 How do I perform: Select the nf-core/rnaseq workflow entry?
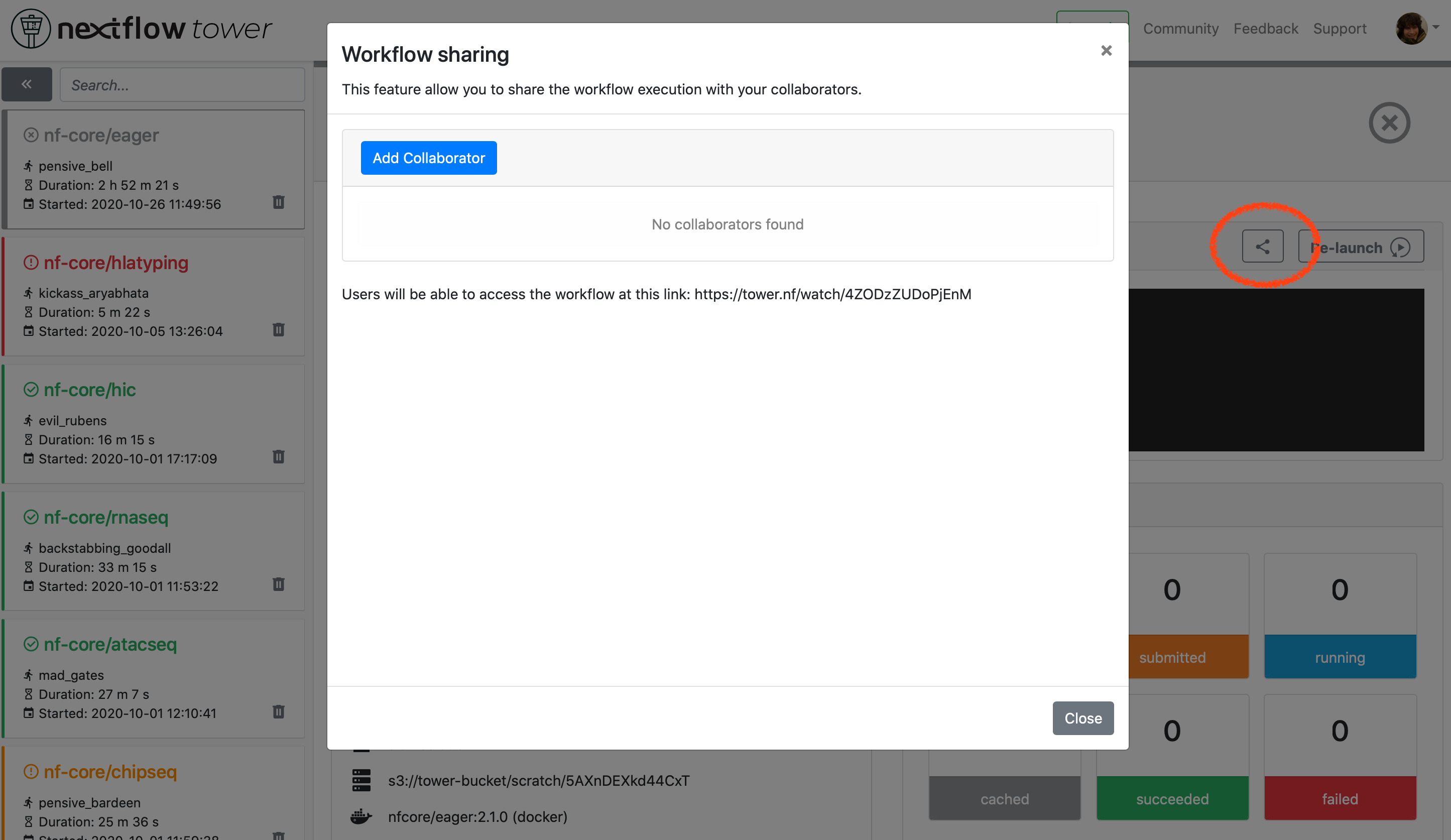(106, 518)
